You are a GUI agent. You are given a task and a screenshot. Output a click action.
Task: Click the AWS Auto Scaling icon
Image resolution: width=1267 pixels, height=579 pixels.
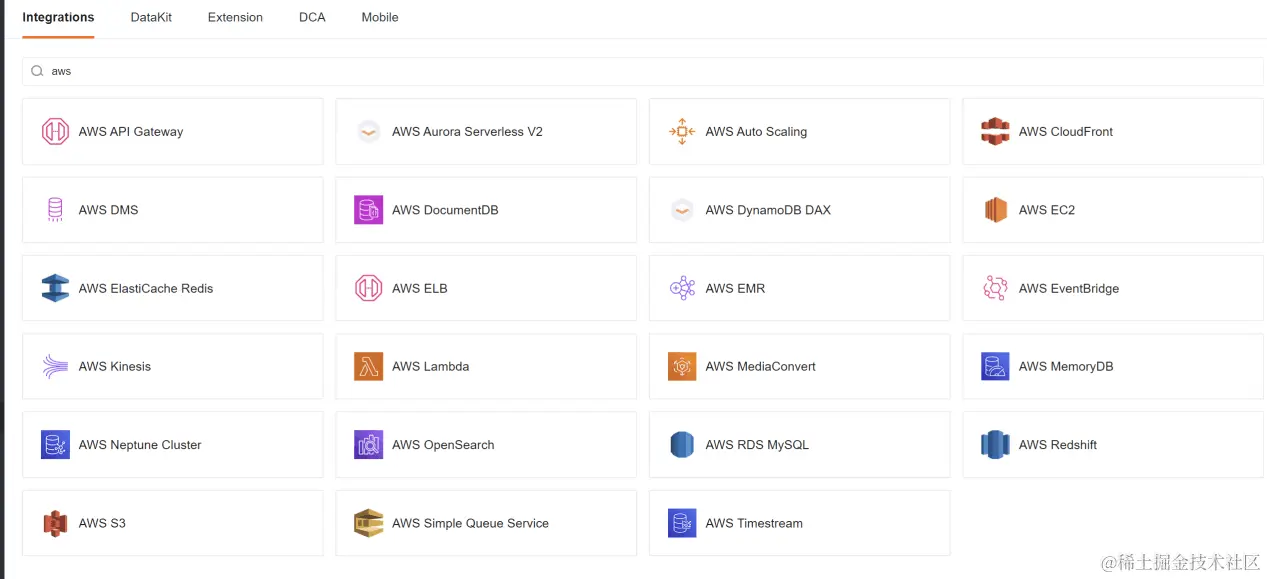click(682, 132)
